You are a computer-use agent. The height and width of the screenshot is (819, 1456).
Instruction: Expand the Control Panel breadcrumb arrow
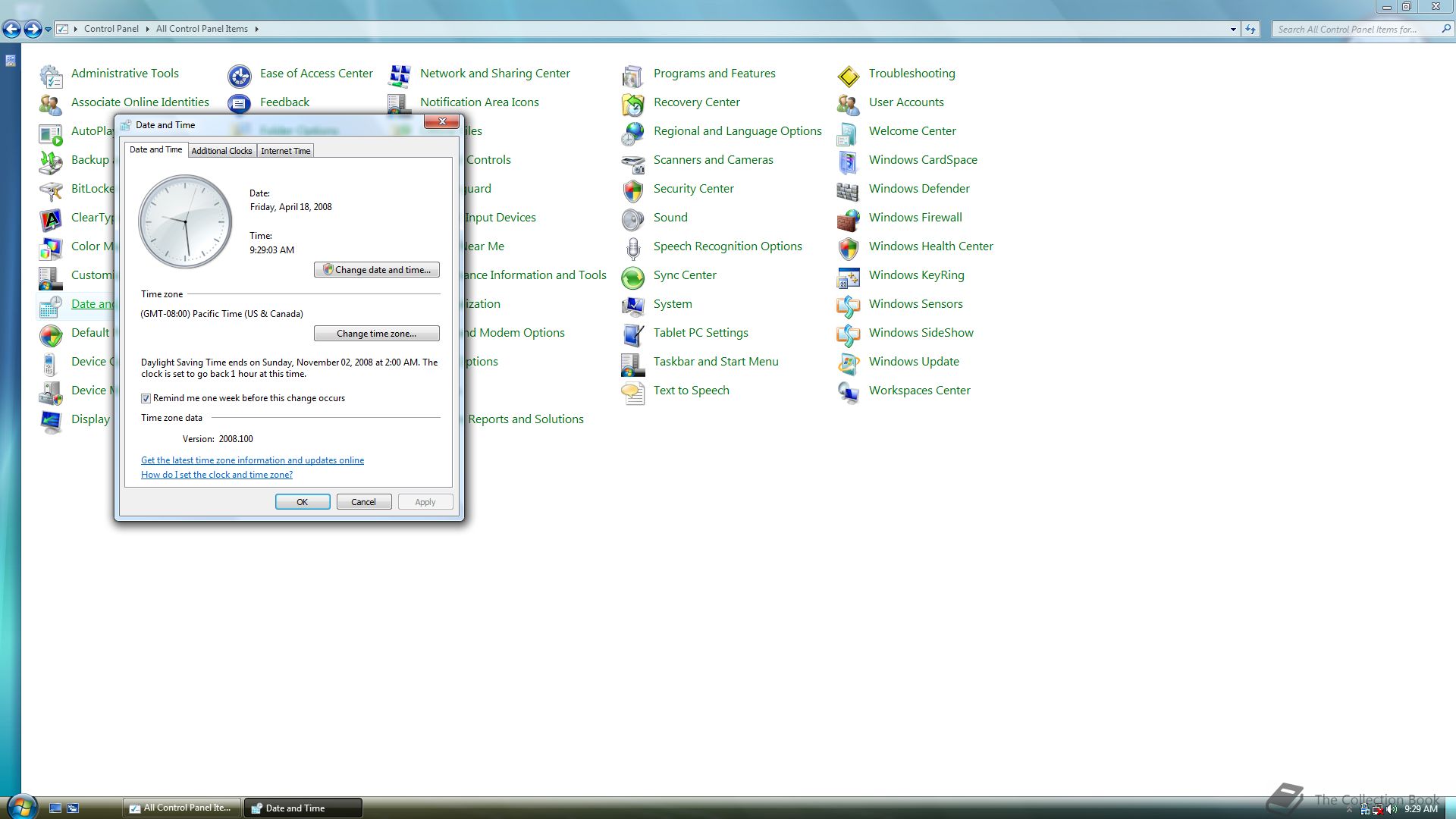click(147, 29)
